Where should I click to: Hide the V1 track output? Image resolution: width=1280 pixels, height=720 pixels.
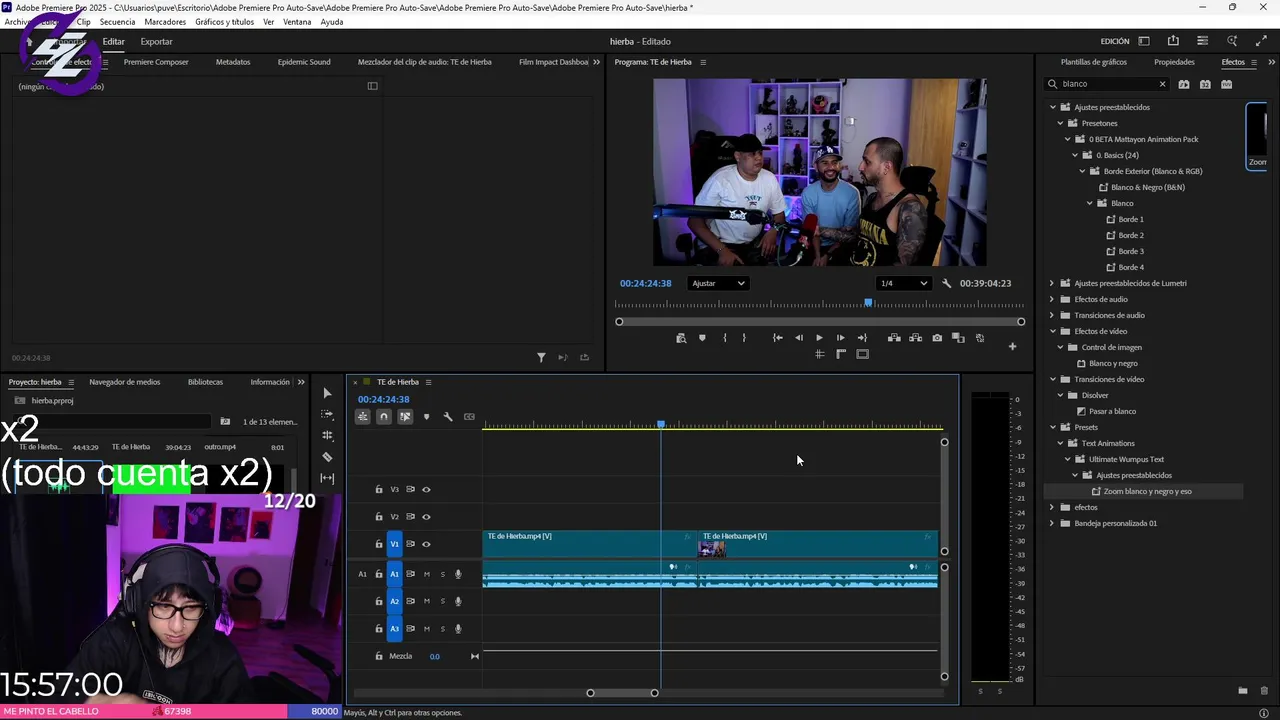click(x=426, y=544)
